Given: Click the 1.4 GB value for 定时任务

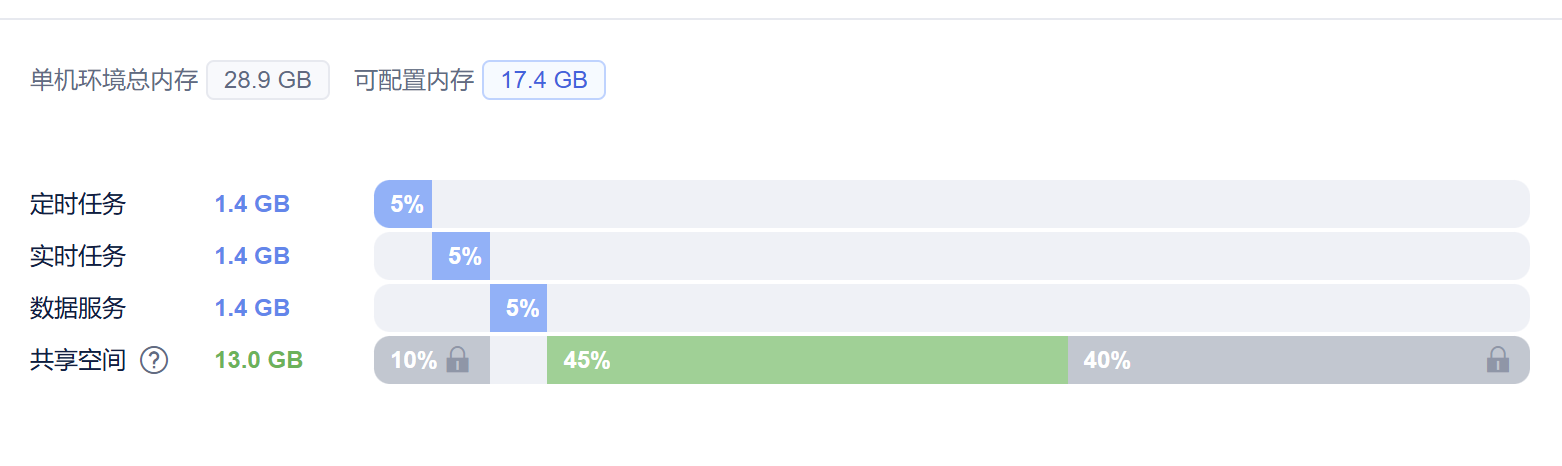Looking at the screenshot, I should click(252, 205).
